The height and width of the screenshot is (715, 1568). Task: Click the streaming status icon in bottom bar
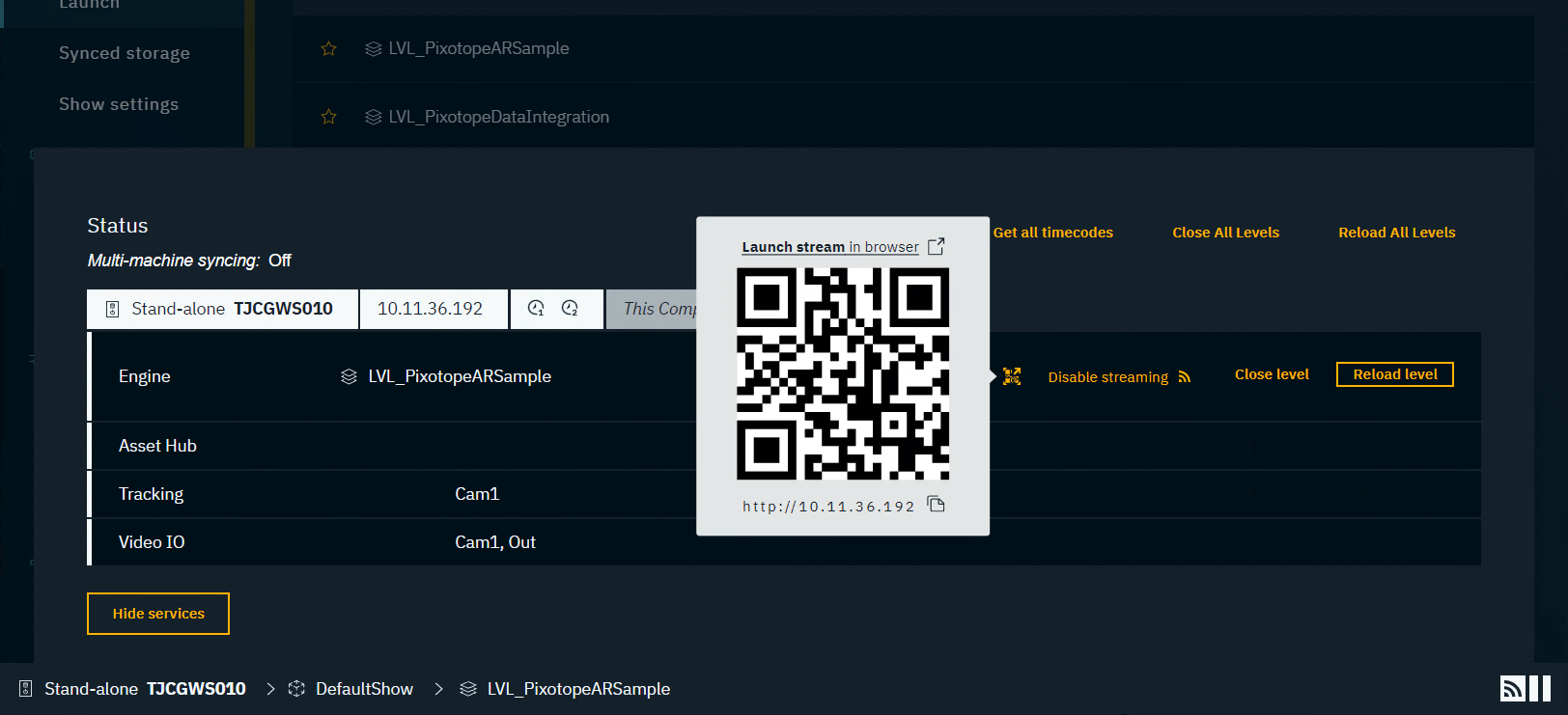[x=1512, y=688]
